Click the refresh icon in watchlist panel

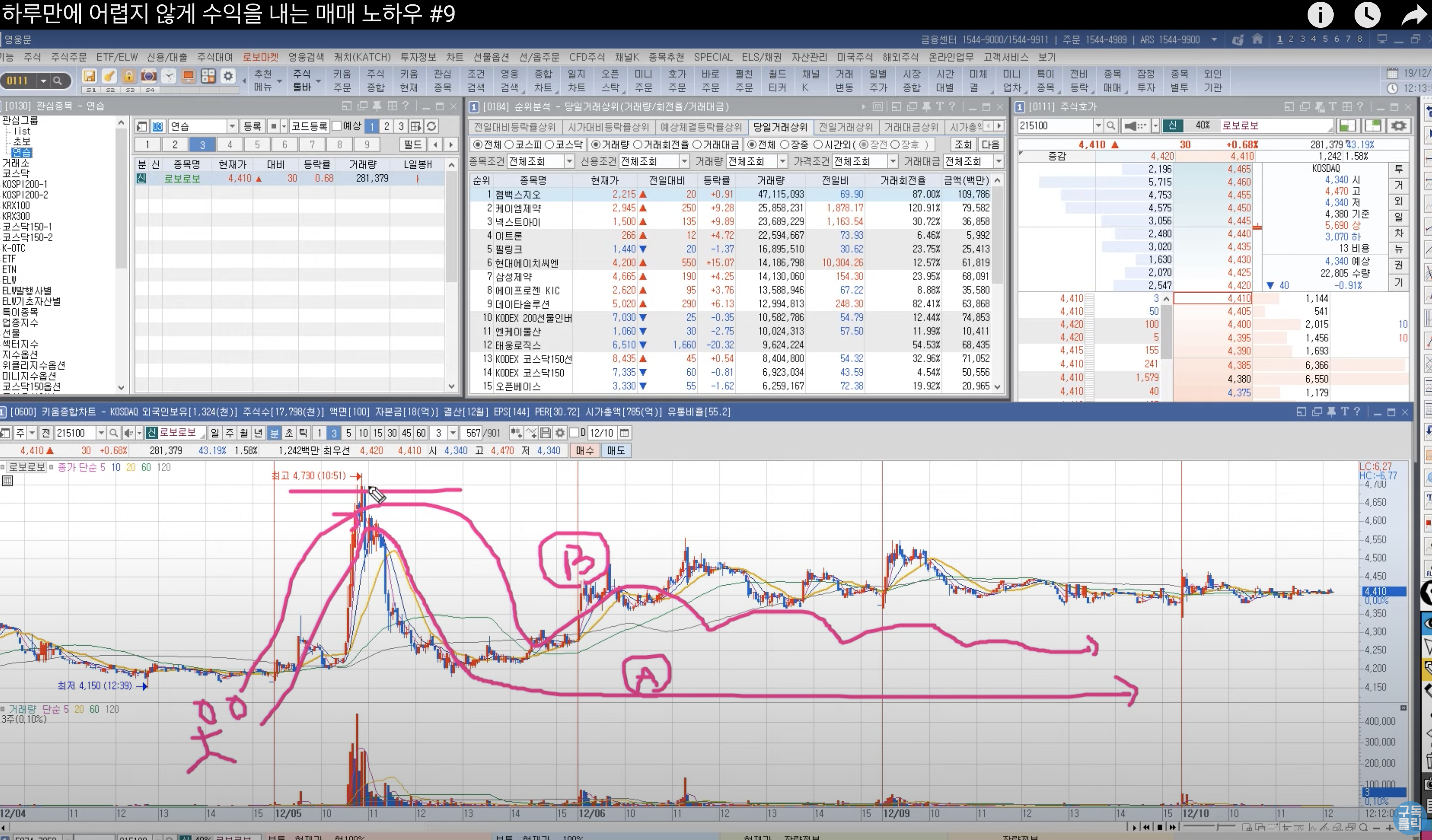click(432, 126)
